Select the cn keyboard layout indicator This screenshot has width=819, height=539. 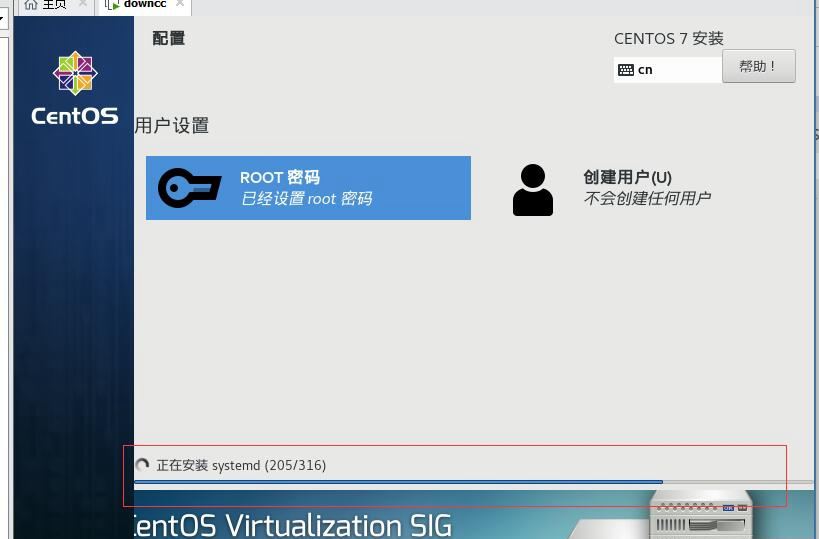668,69
